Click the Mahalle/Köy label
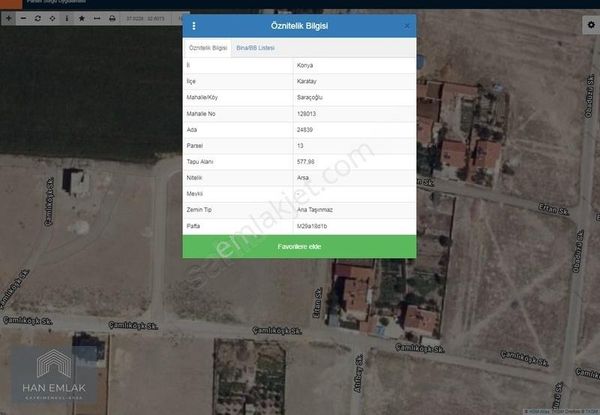This screenshot has width=600, height=415. coord(202,98)
